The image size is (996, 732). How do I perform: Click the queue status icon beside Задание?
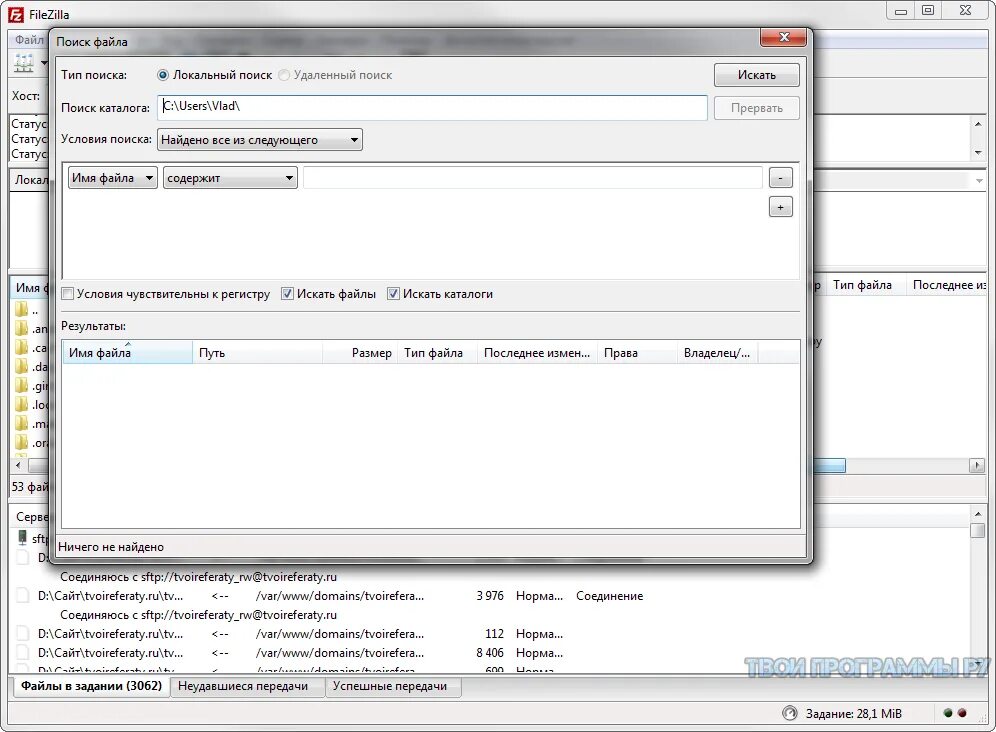pos(790,714)
